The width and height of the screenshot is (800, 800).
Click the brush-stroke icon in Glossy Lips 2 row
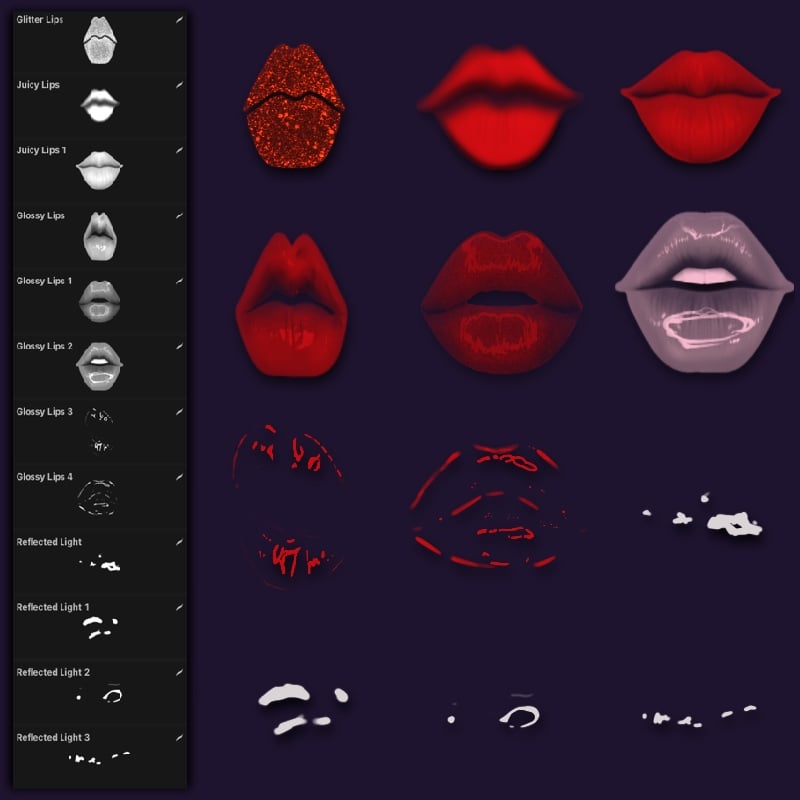click(180, 346)
